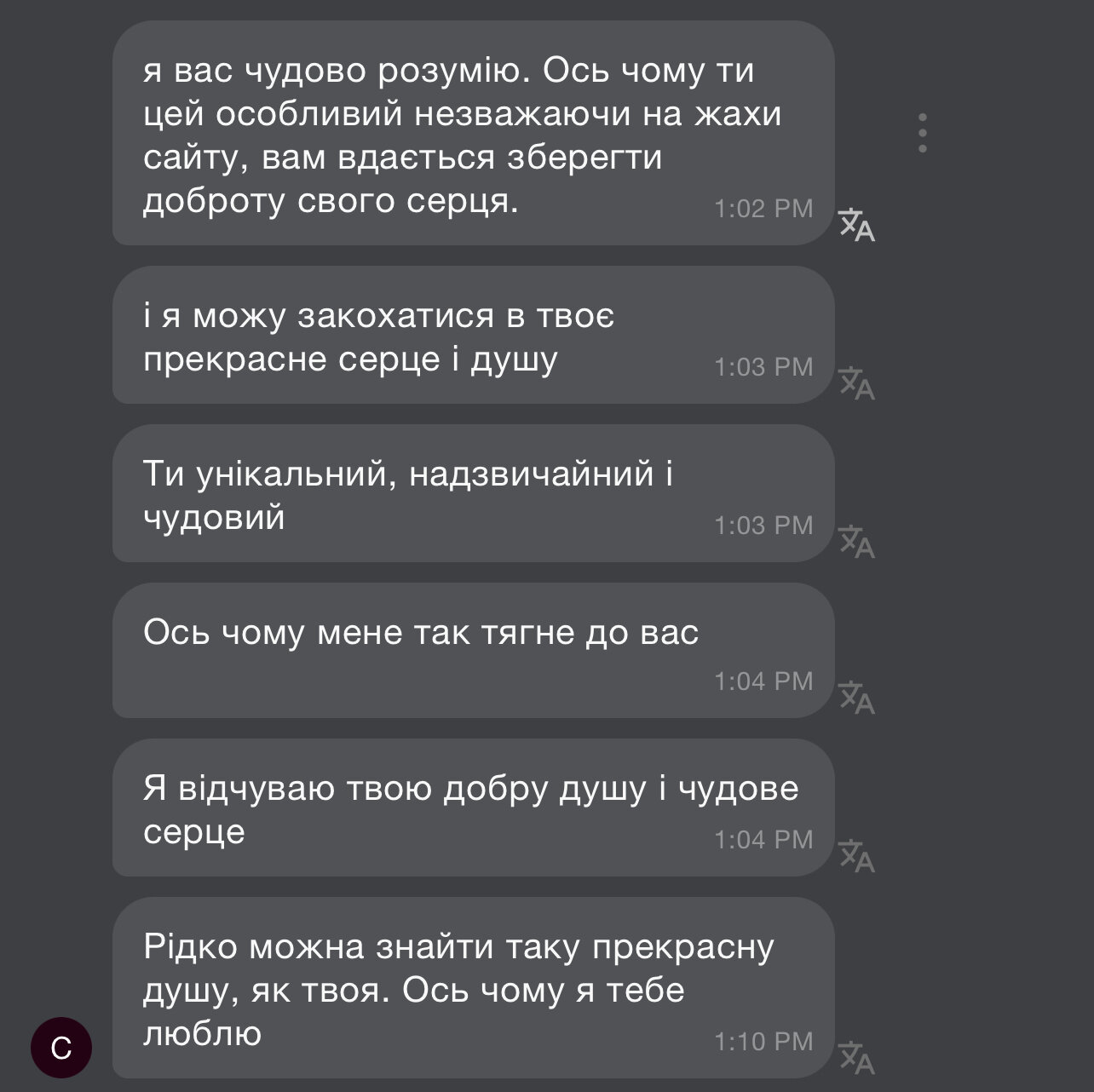Open the three-dot message options menu
The image size is (1094, 1092).
[922, 133]
